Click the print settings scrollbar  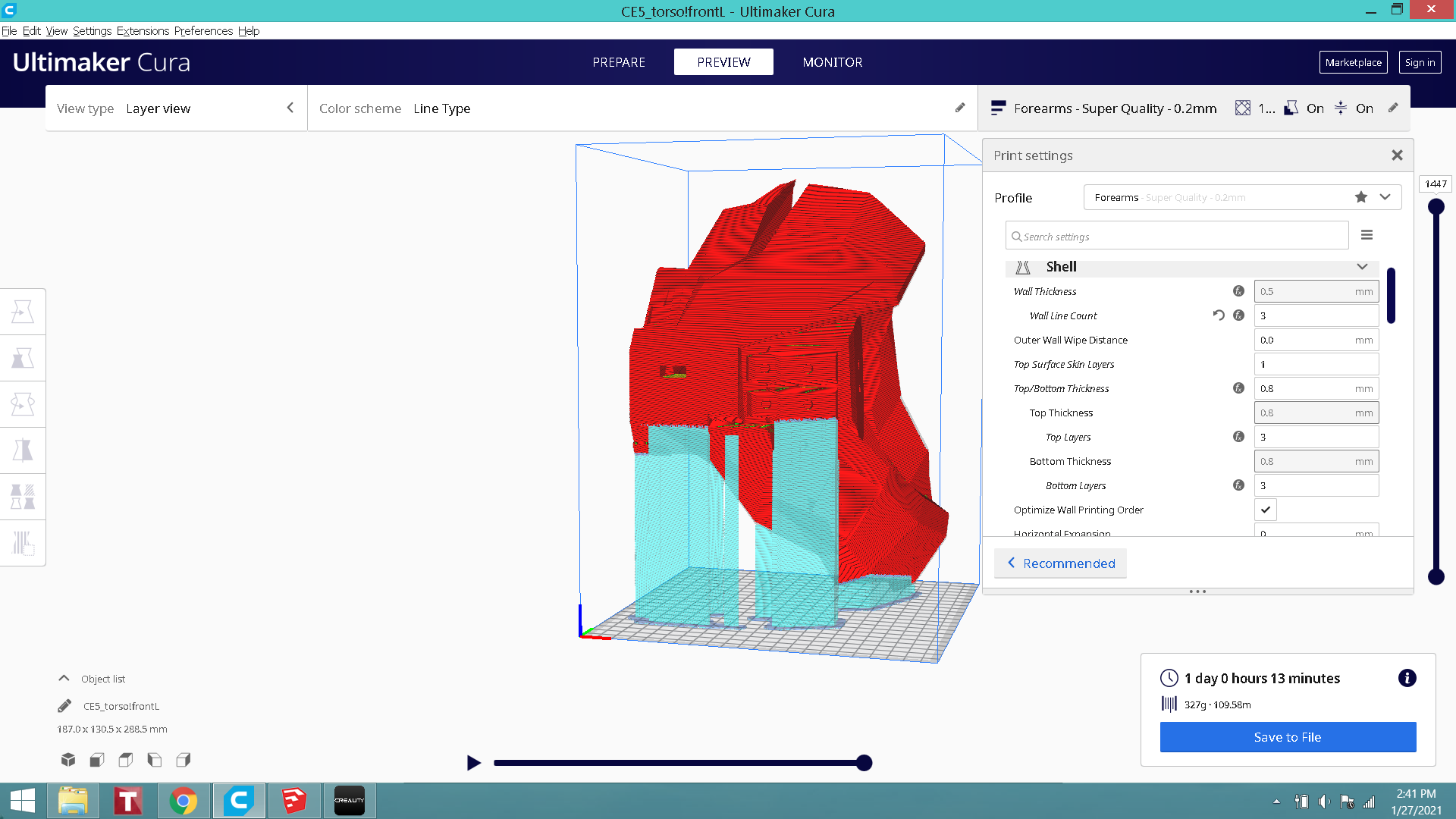pos(1391,295)
